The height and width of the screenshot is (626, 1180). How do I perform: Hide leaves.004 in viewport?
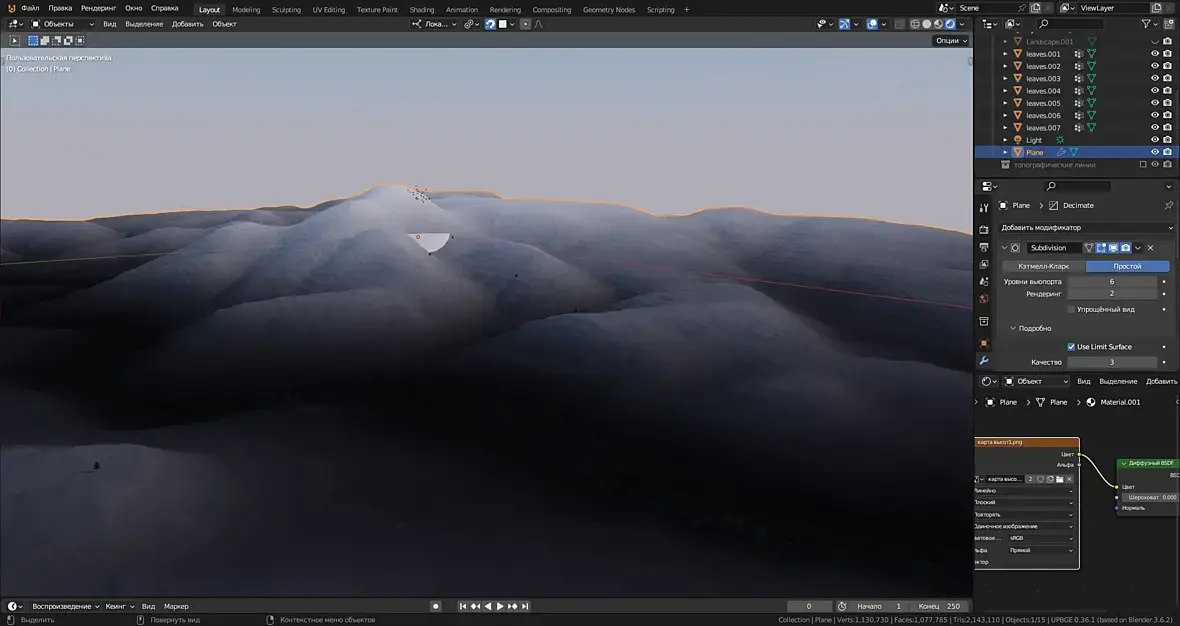pos(1155,91)
